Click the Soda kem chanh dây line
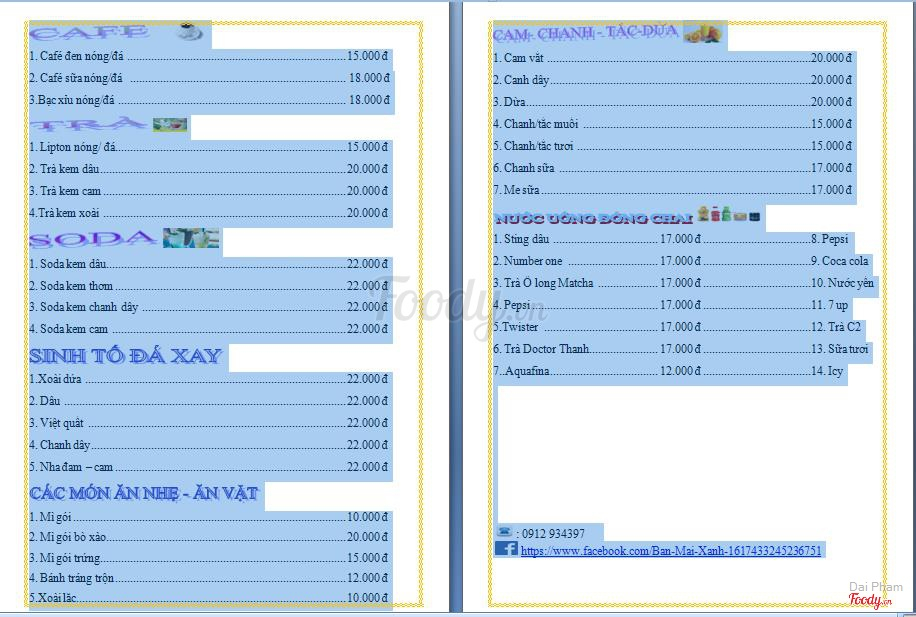 pos(209,307)
